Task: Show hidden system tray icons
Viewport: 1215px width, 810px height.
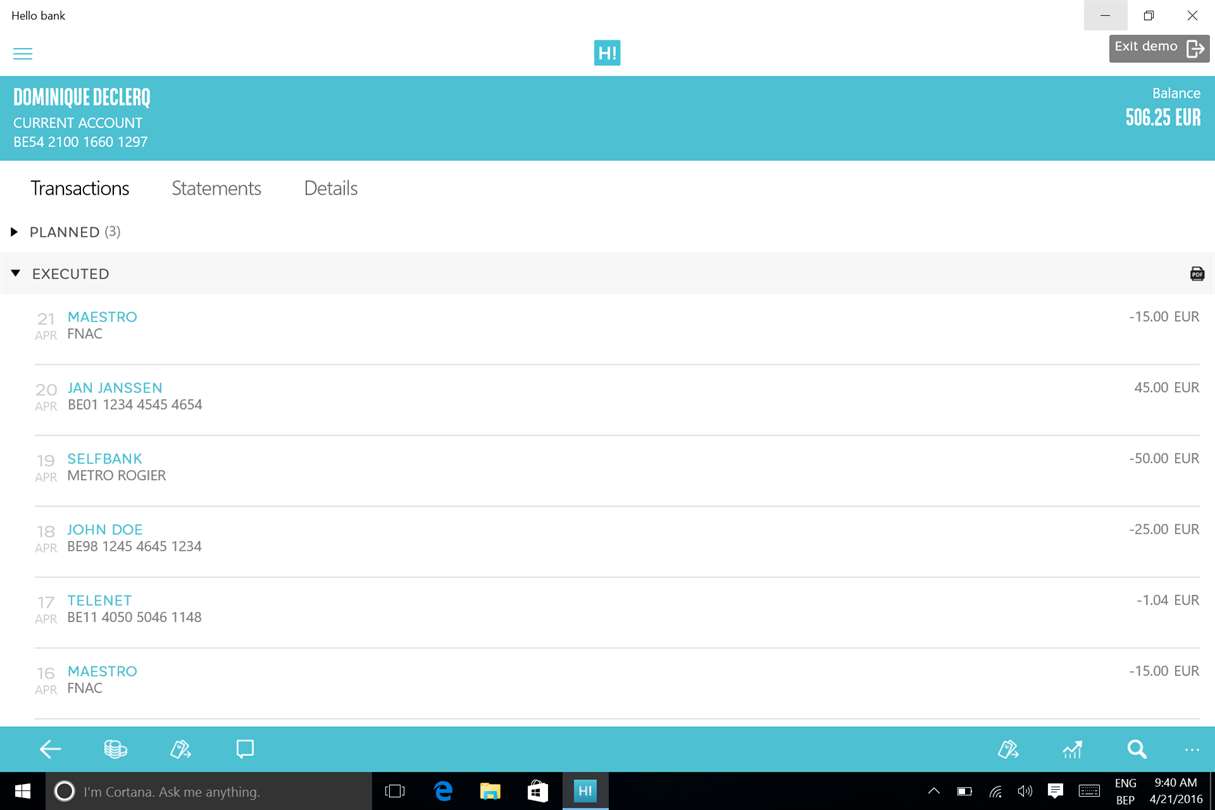Action: [934, 791]
